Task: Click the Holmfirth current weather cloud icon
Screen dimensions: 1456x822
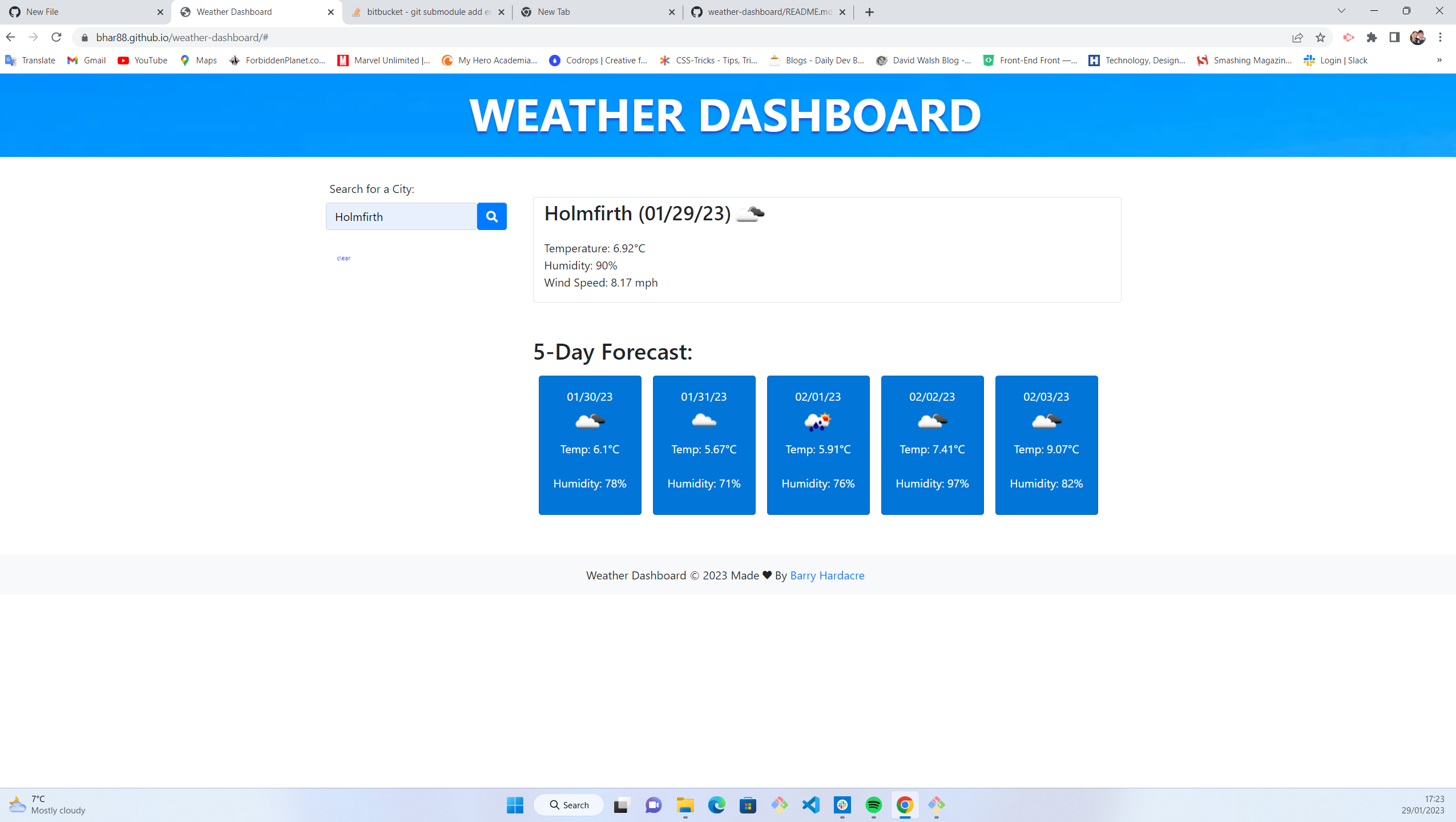Action: (750, 214)
